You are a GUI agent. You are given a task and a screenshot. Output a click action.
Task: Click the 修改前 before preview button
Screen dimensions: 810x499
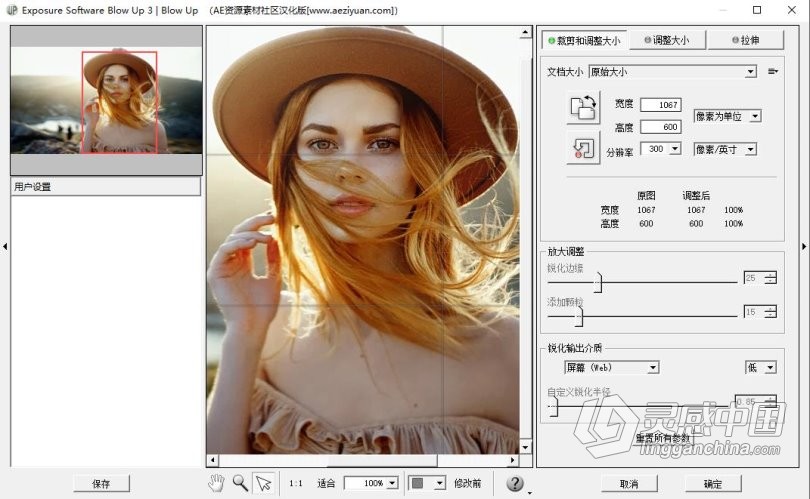[468, 484]
